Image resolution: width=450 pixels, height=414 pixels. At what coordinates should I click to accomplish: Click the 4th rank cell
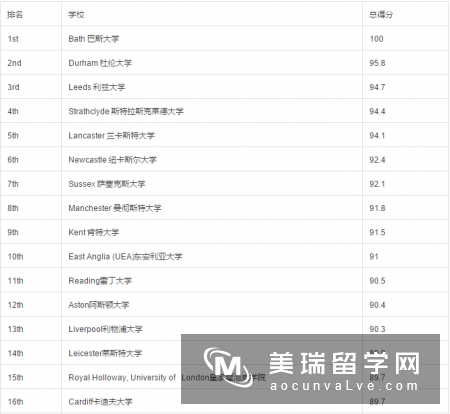[x=31, y=111]
